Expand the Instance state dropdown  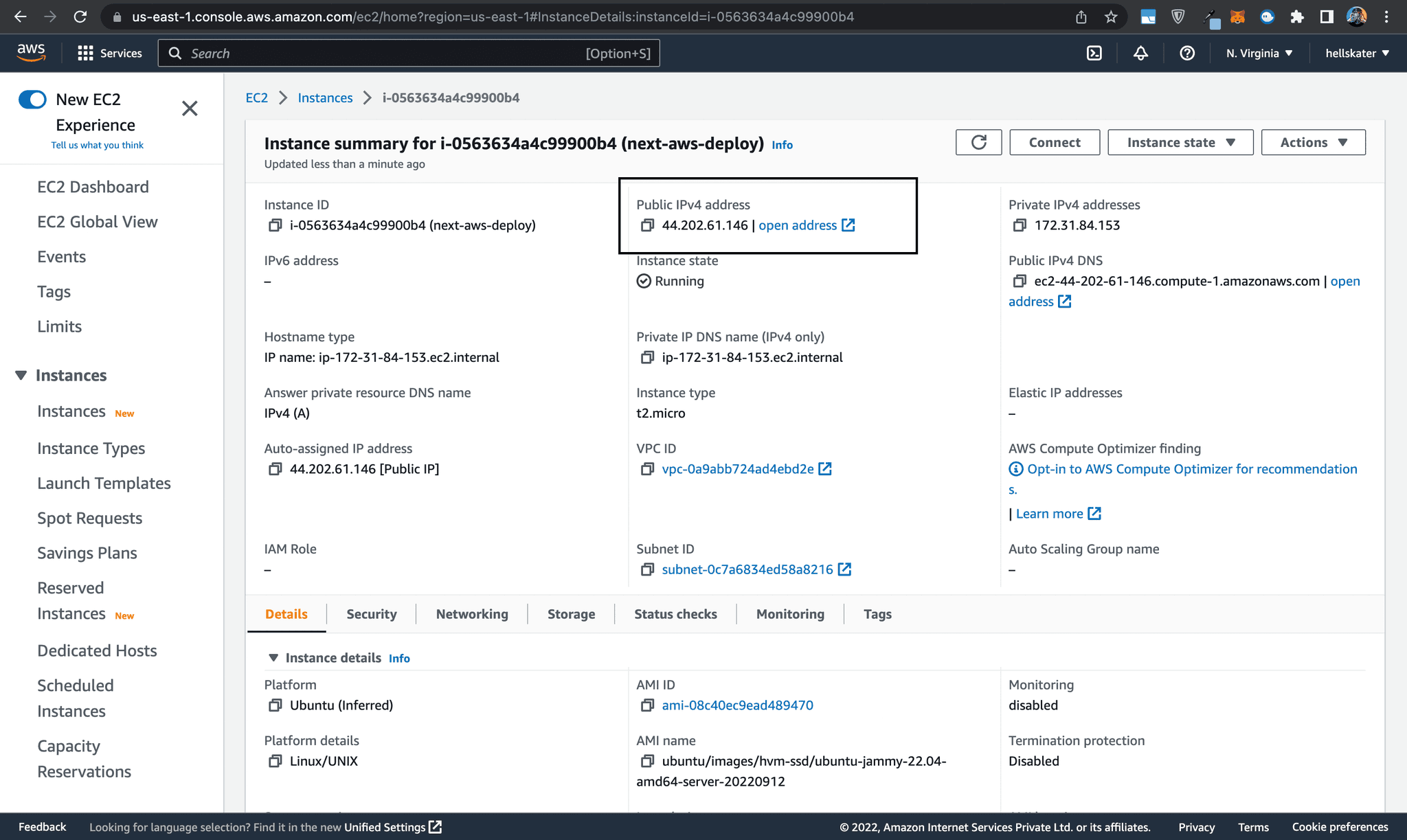click(1180, 142)
